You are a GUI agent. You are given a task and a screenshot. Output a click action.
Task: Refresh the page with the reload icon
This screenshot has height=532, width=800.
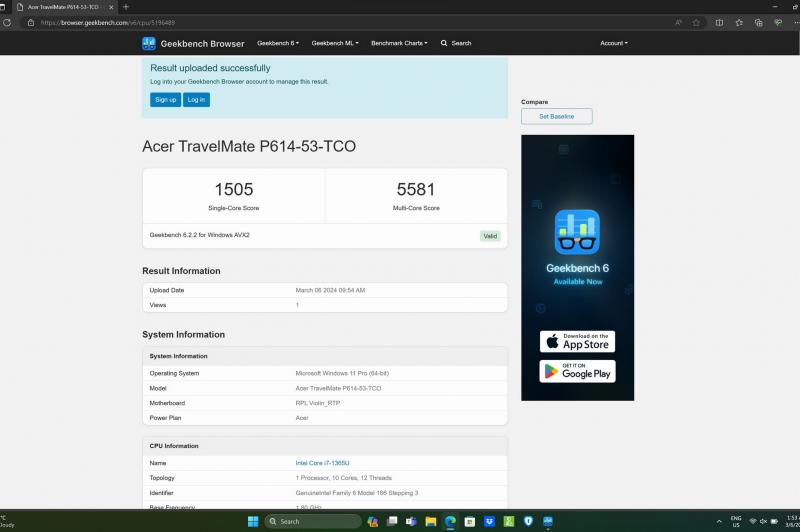[x=7, y=22]
